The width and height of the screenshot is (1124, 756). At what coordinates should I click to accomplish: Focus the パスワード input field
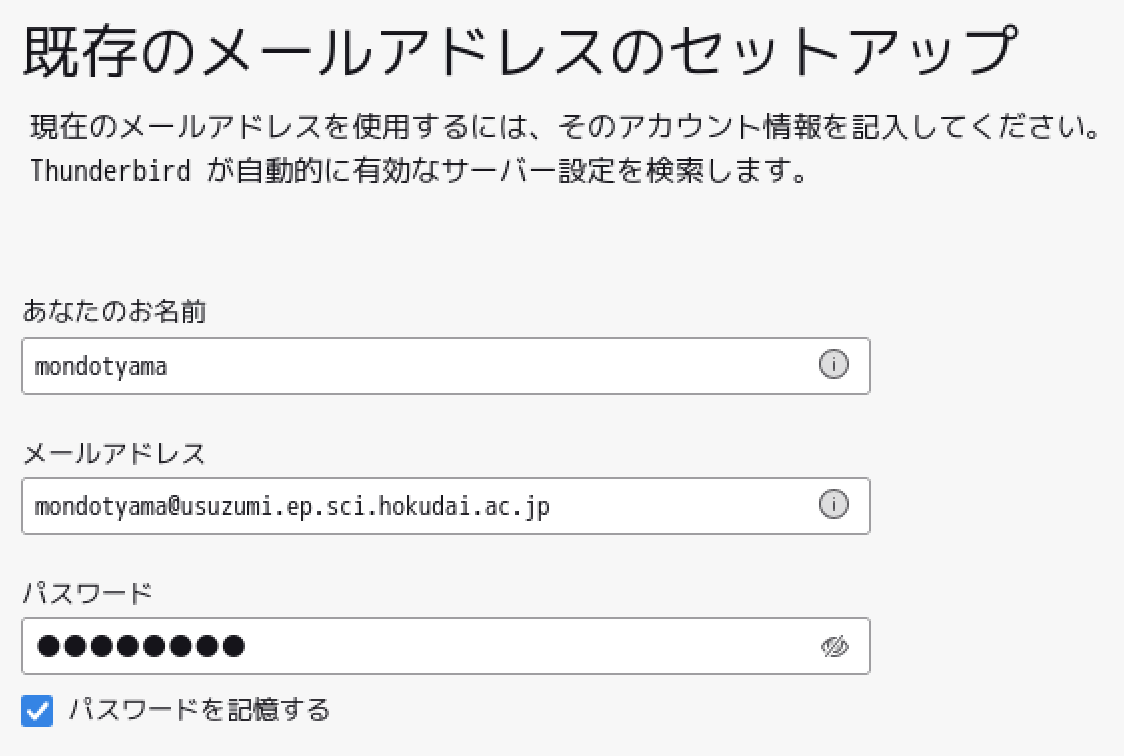(446, 646)
